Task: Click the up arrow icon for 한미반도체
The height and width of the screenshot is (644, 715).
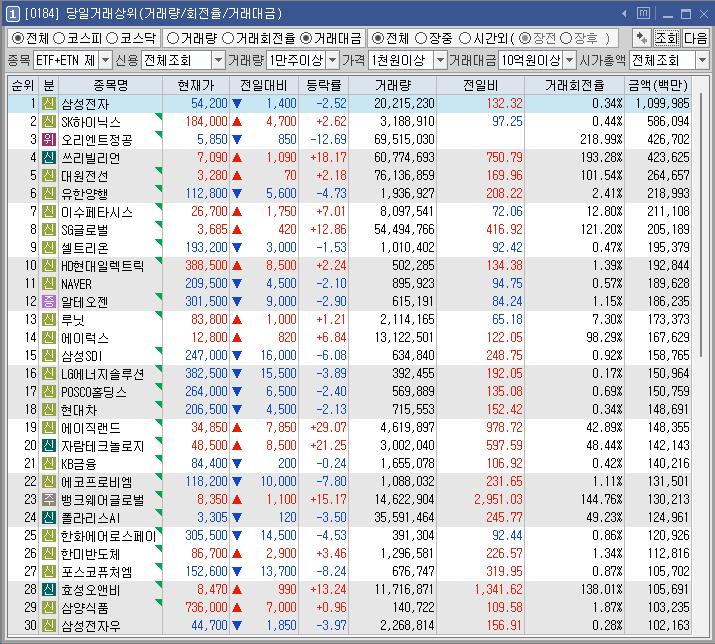Action: pos(237,553)
